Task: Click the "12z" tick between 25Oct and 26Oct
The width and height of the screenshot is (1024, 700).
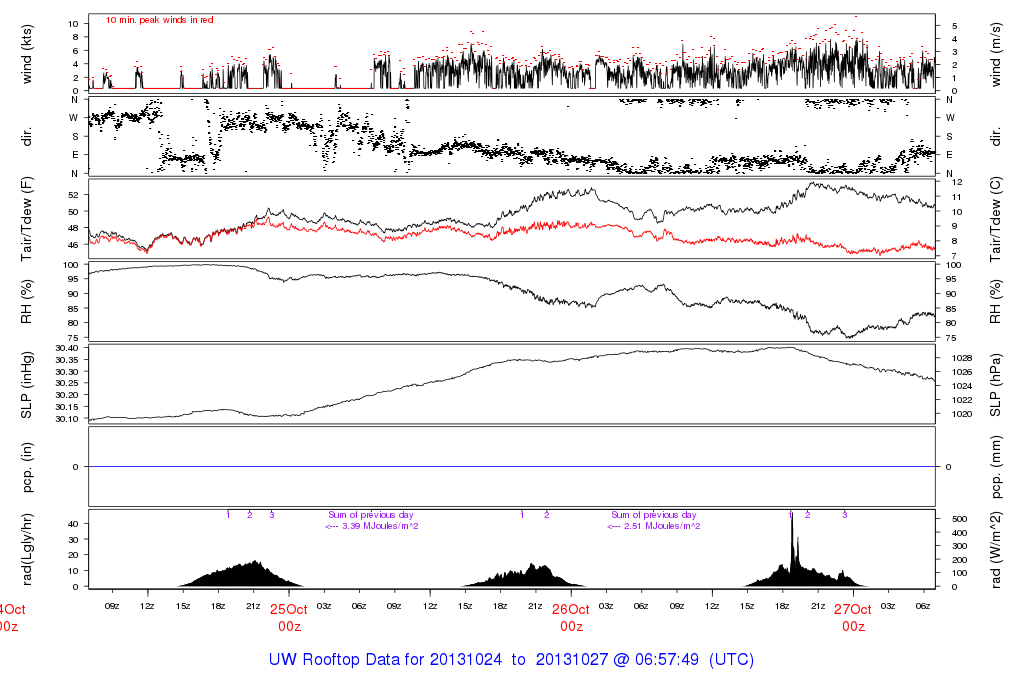Action: 429,606
